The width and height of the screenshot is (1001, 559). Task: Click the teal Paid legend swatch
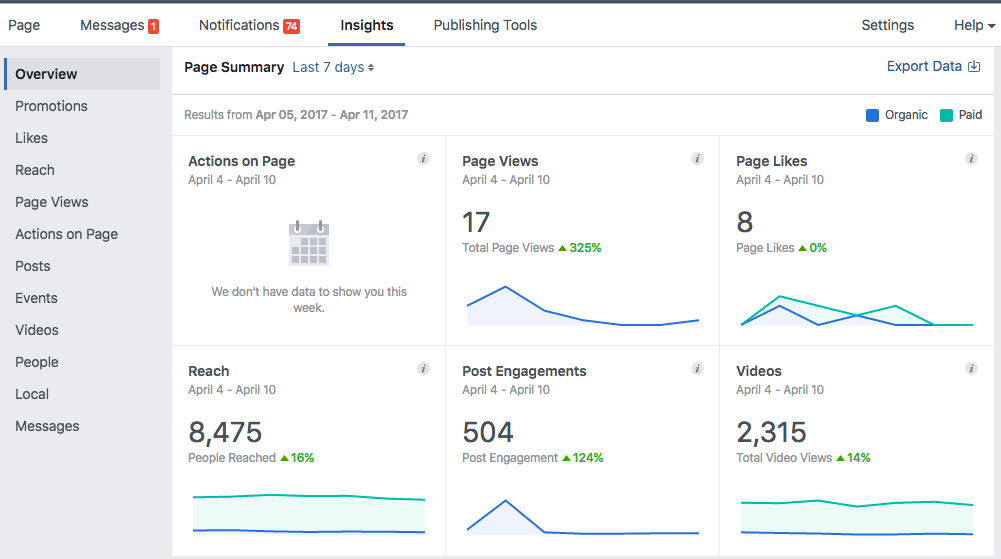(946, 115)
